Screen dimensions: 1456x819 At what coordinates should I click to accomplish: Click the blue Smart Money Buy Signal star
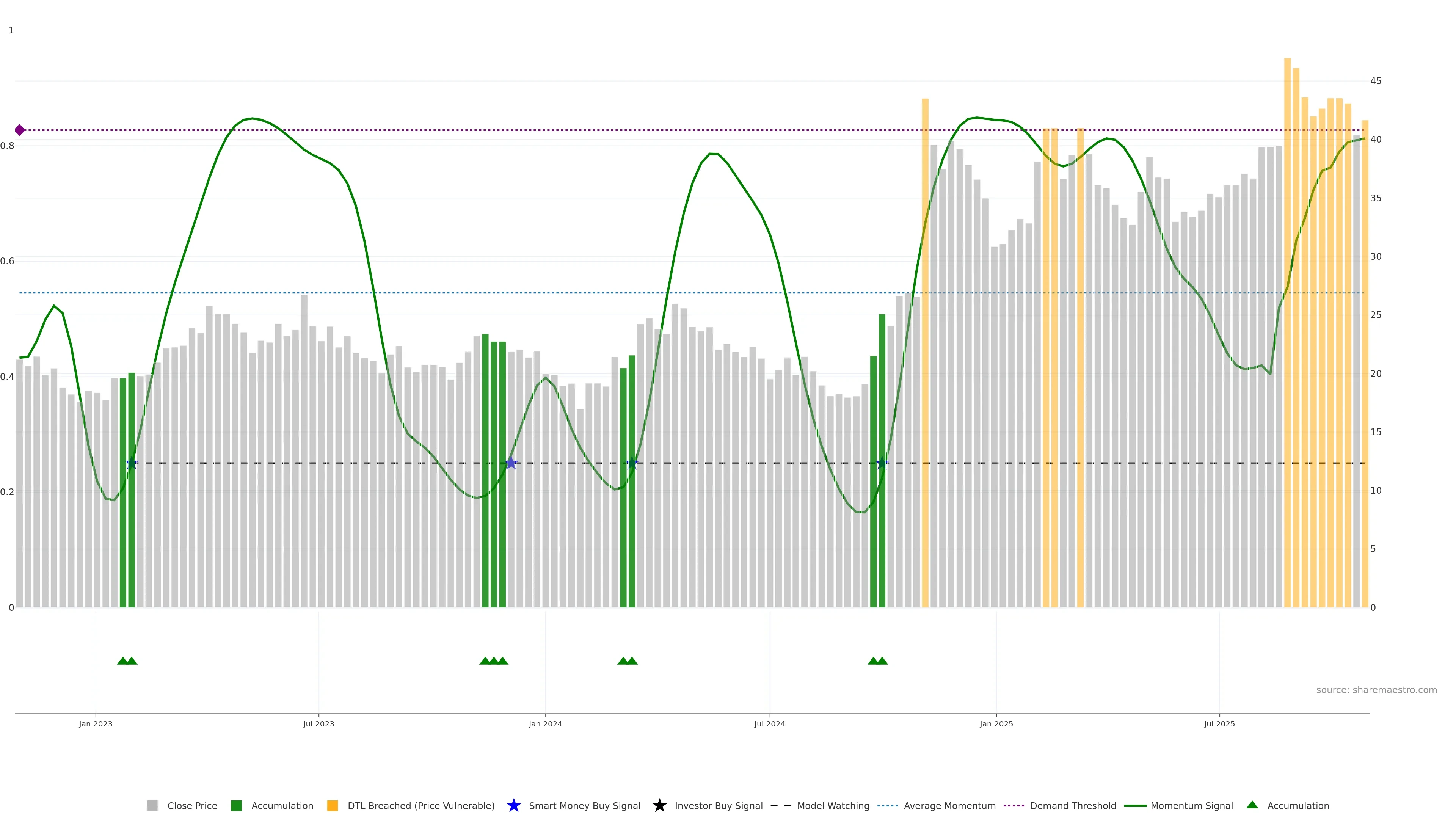(513, 805)
